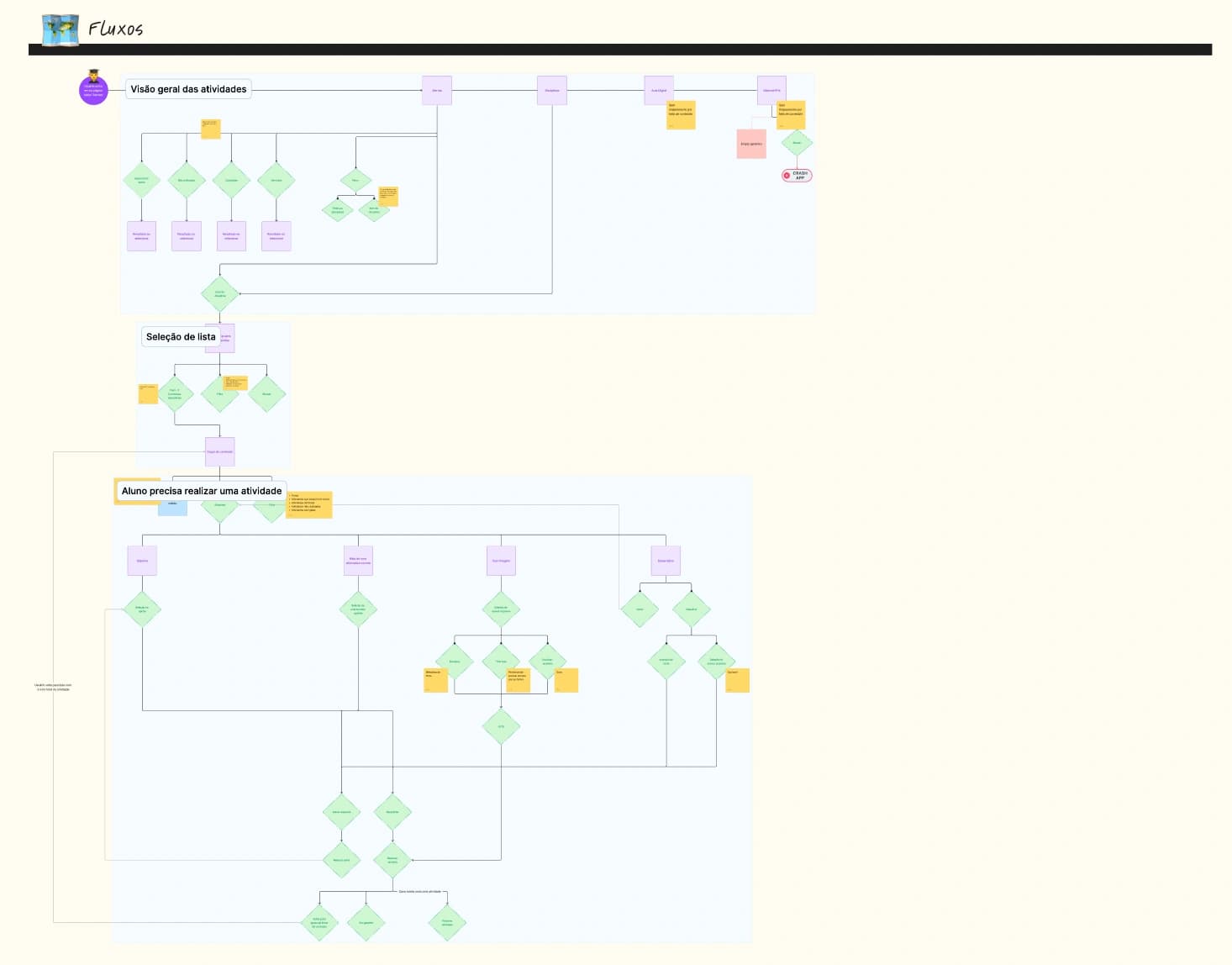The height and width of the screenshot is (965, 1232).
Task: Select the pink rectangle node
Action: (751, 144)
